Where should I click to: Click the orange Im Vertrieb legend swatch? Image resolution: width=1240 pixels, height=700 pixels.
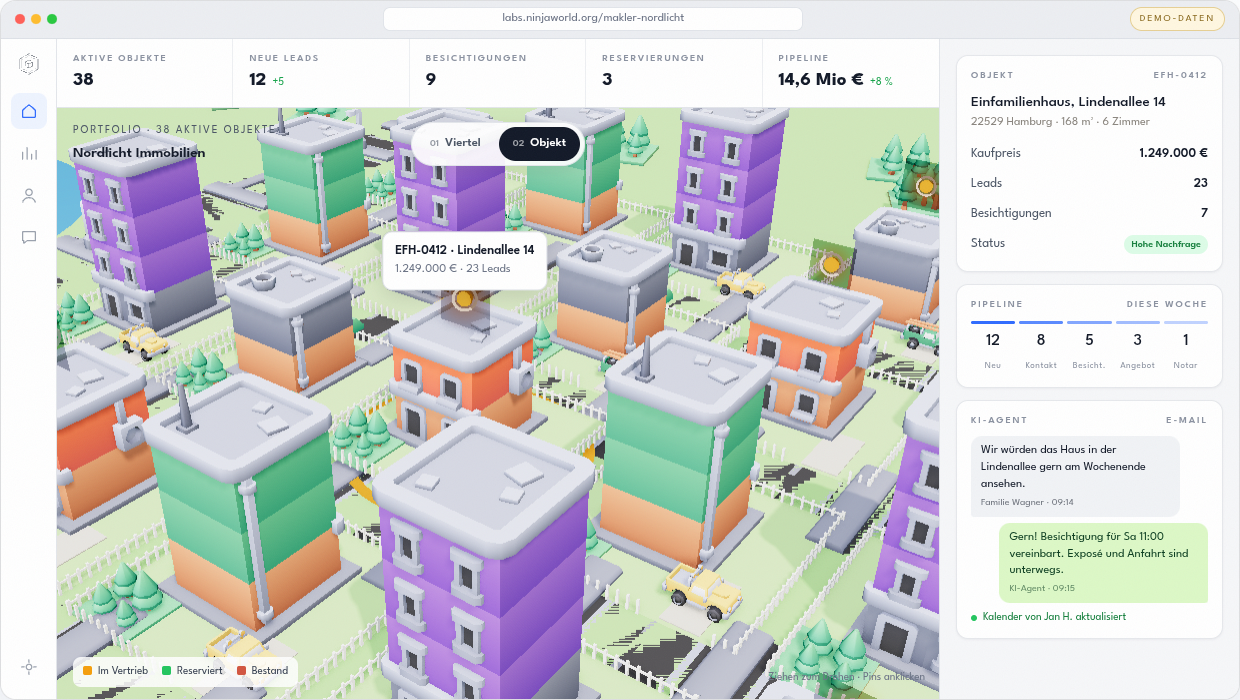88,671
